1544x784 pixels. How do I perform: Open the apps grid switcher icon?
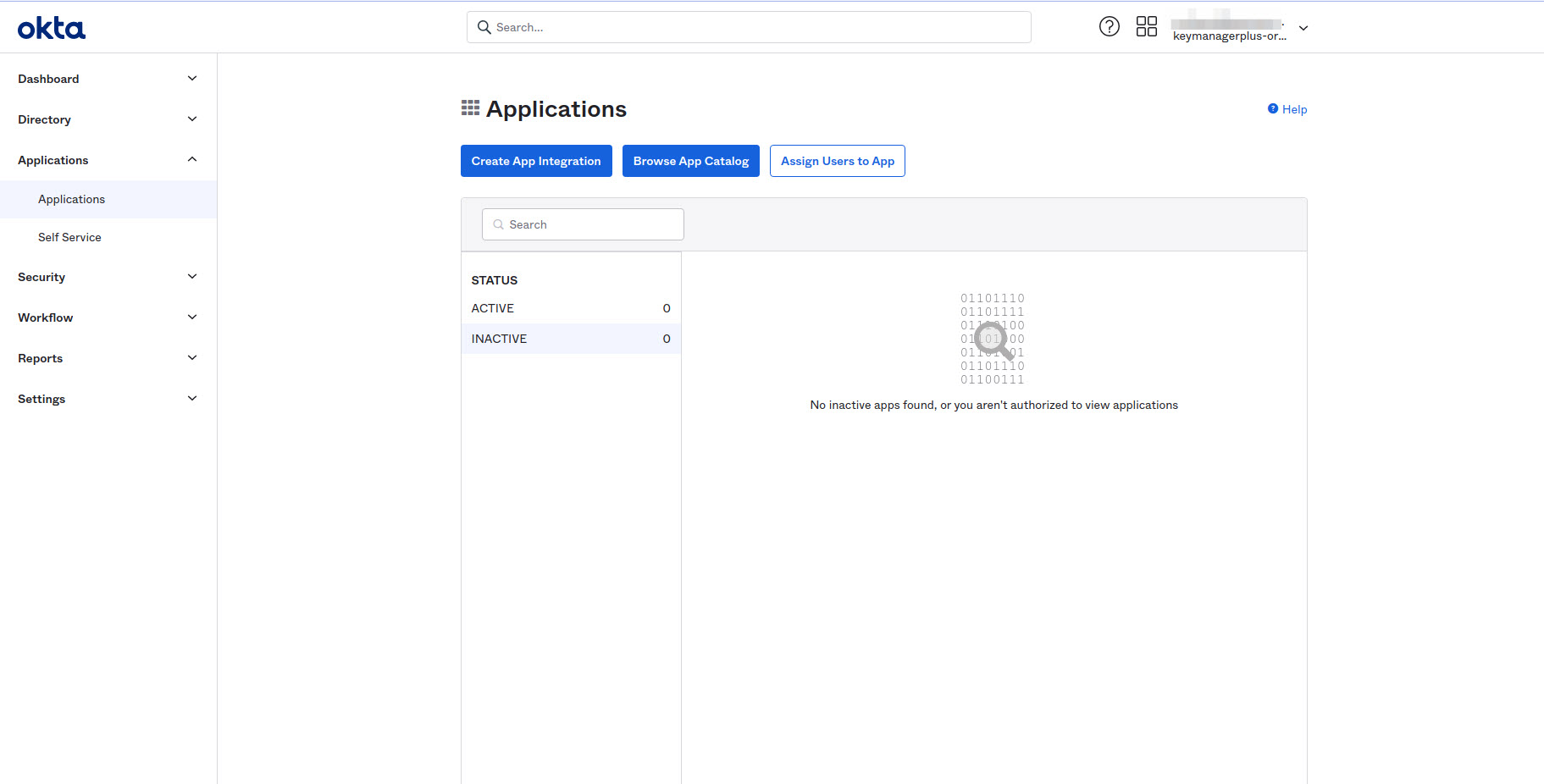tap(1147, 26)
